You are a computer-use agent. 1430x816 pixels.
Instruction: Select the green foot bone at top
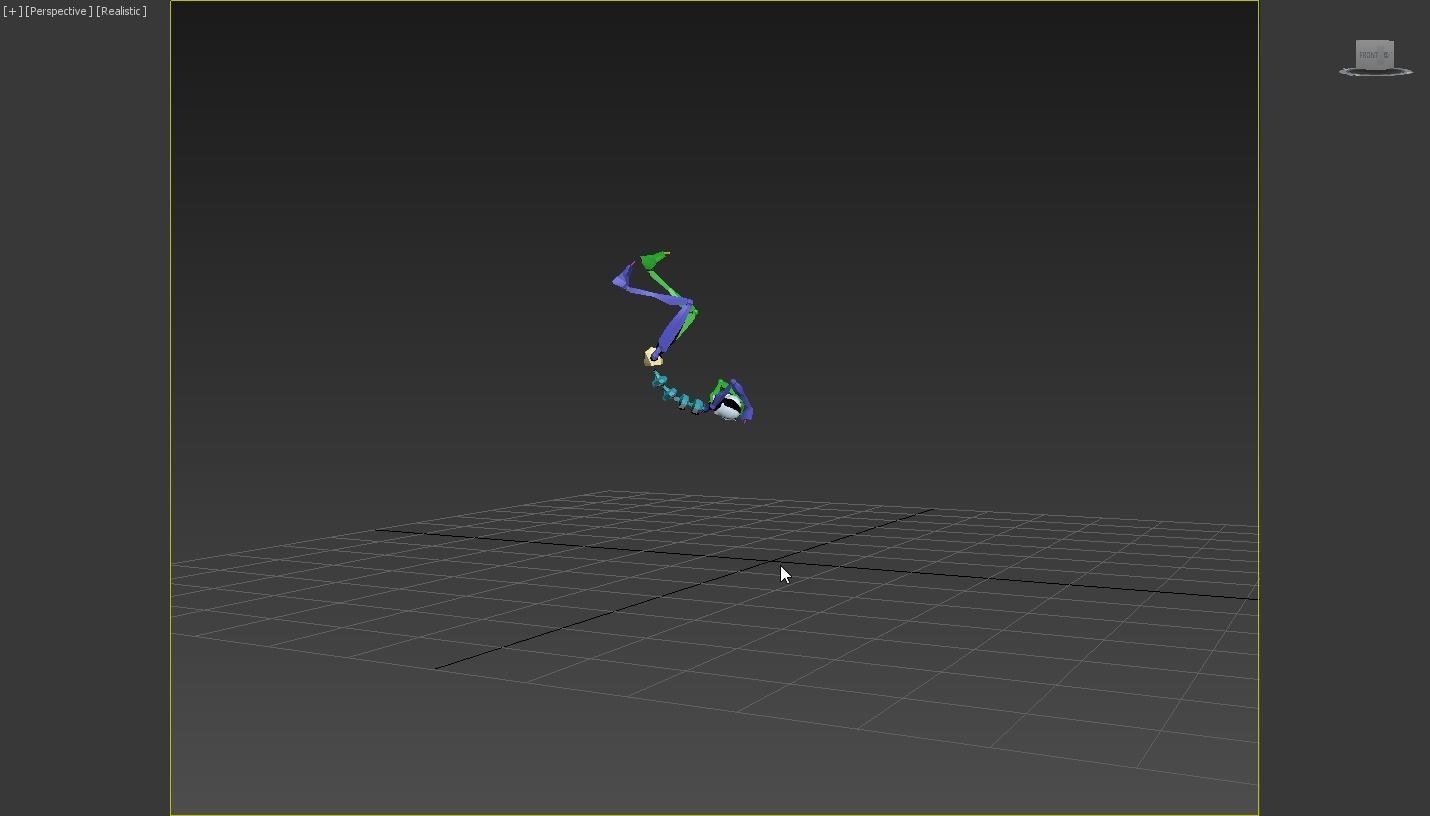(x=655, y=260)
